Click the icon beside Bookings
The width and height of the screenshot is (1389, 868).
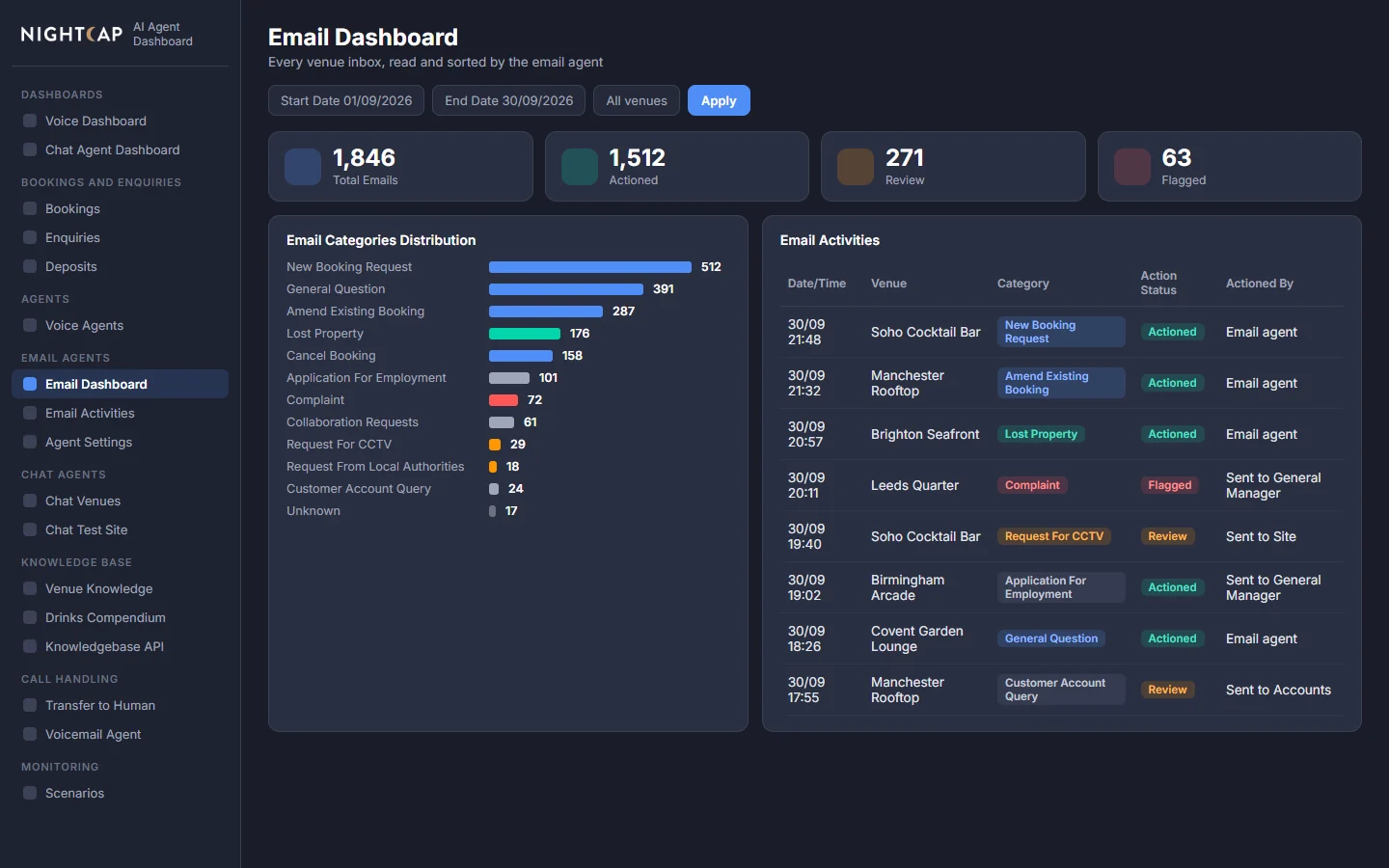(x=30, y=208)
